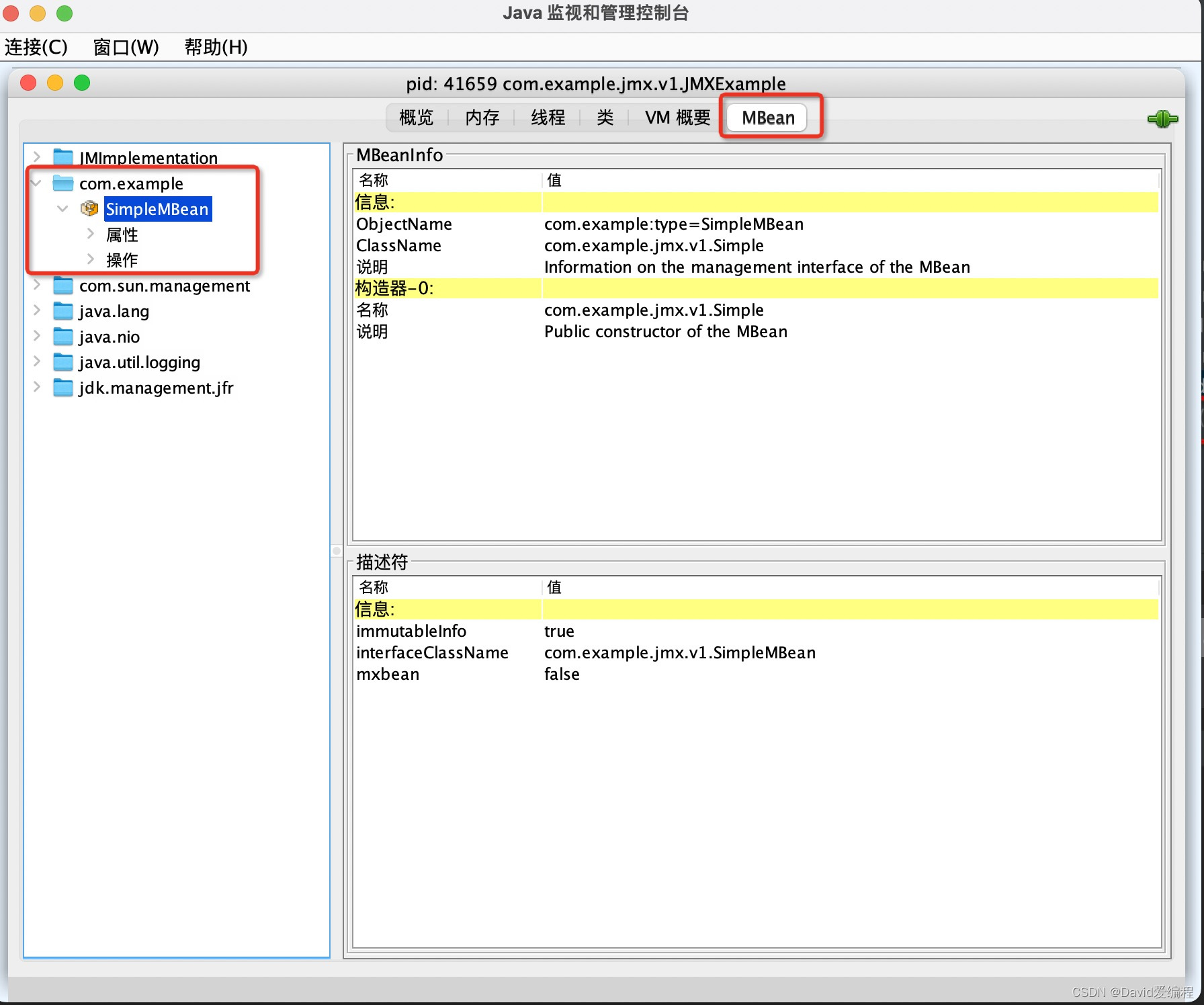Switch to the 线程 tab

548,118
